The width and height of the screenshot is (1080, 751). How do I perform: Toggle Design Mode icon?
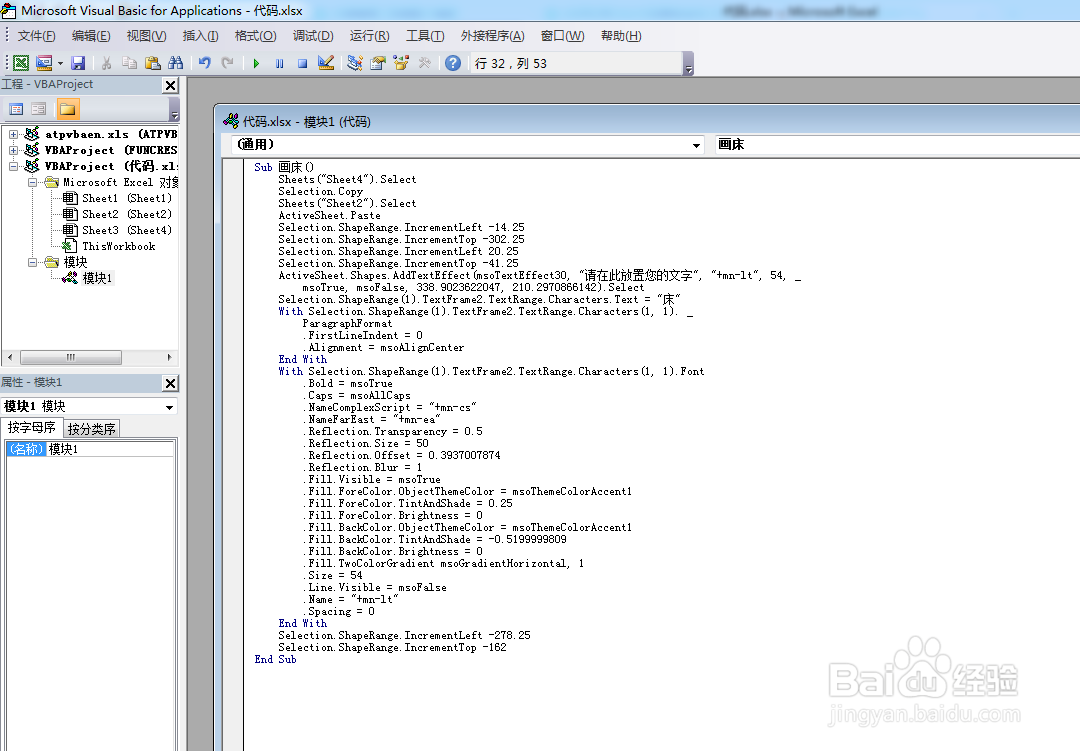326,63
